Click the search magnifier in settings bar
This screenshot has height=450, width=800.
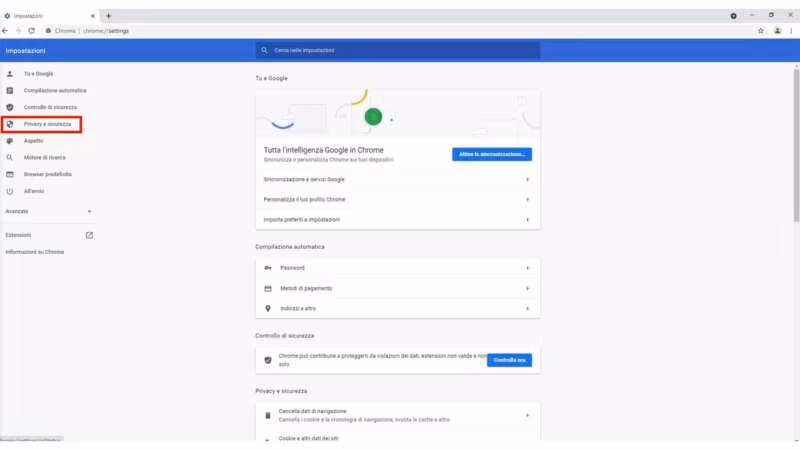[264, 50]
